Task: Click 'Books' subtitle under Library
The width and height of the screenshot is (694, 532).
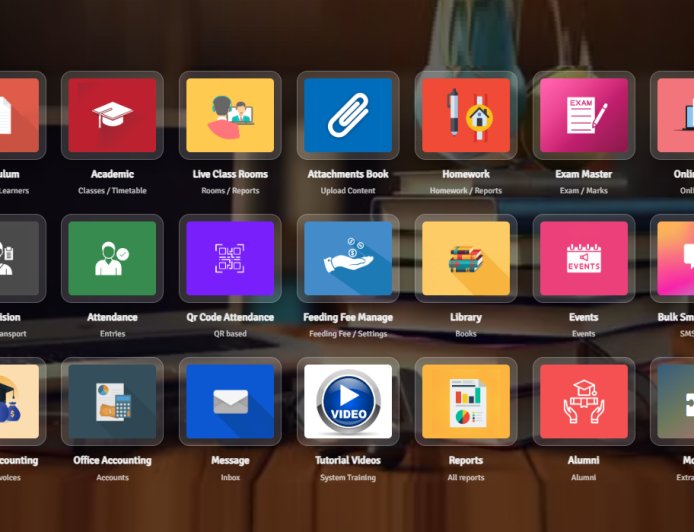Action: (466, 334)
